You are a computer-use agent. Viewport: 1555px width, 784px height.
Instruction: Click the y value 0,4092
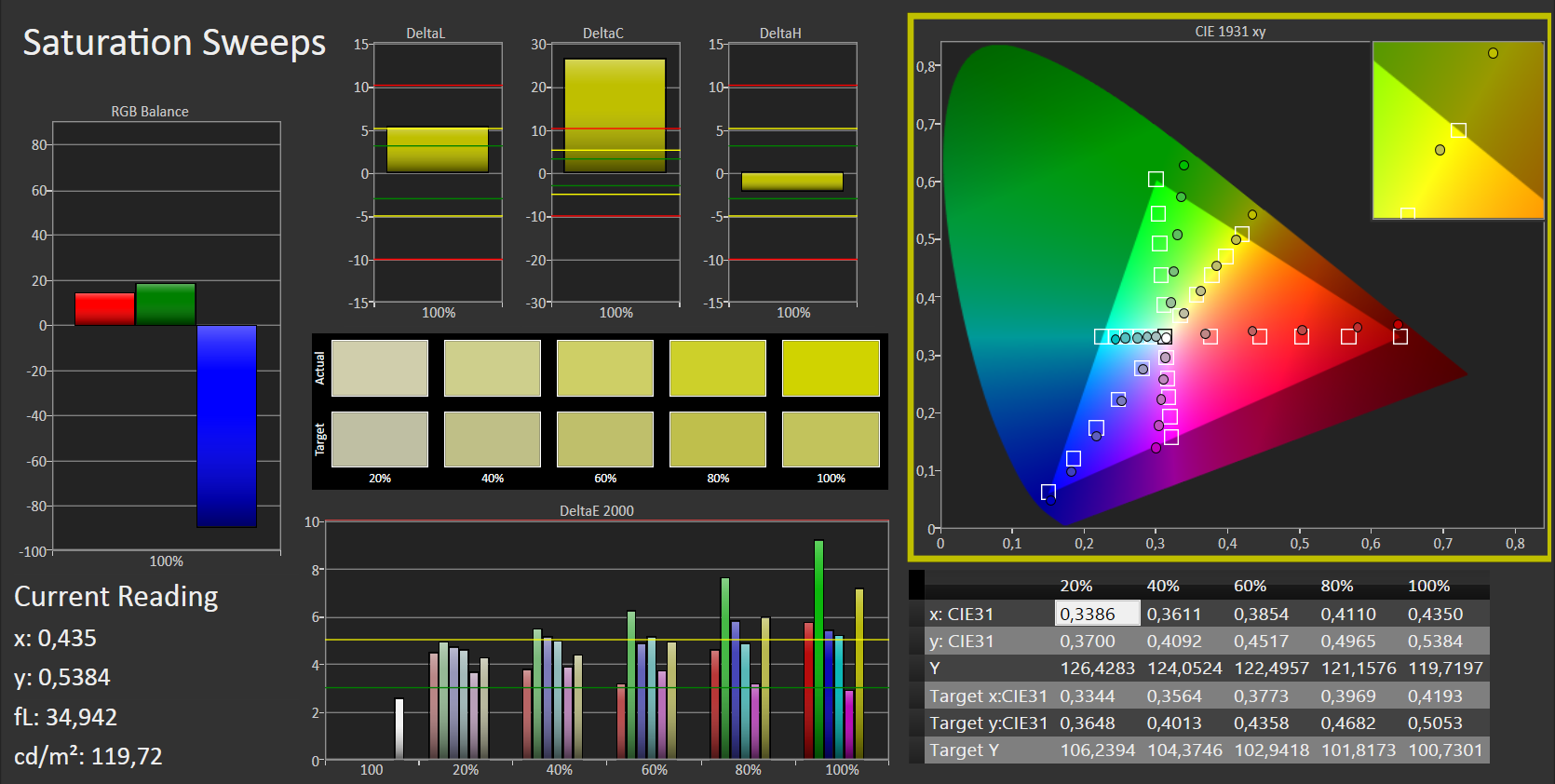1174,641
